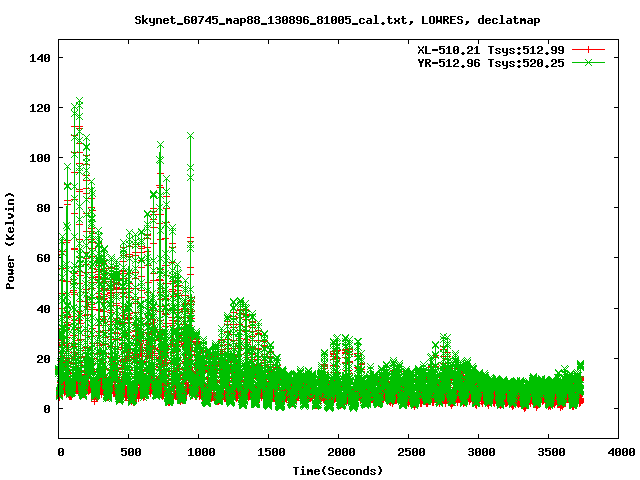
Task: Click the 20 tick label on y-axis
Action: tap(44, 359)
